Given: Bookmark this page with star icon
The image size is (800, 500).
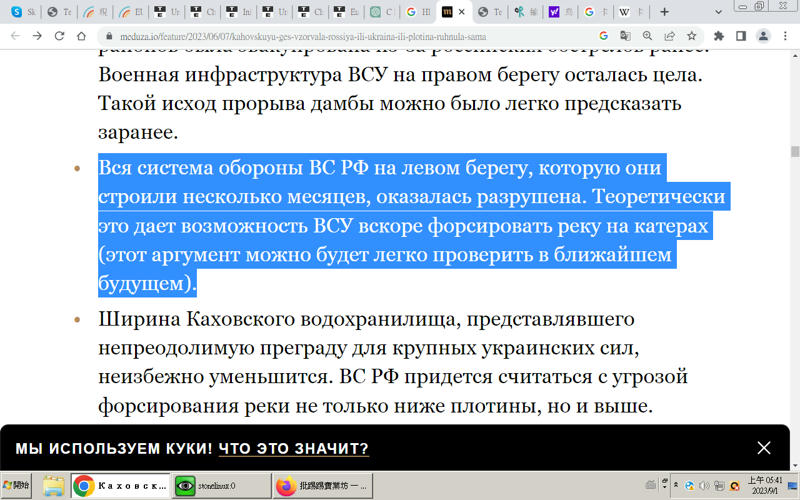Looking at the screenshot, I should [x=692, y=36].
